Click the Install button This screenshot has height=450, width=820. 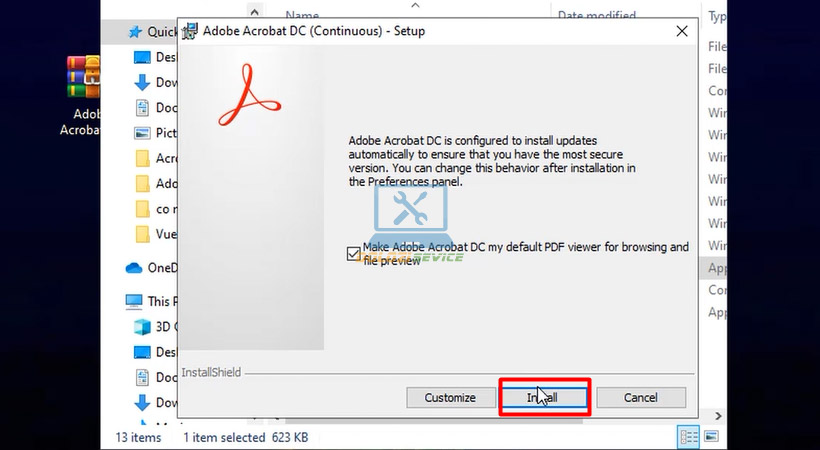pyautogui.click(x=544, y=398)
